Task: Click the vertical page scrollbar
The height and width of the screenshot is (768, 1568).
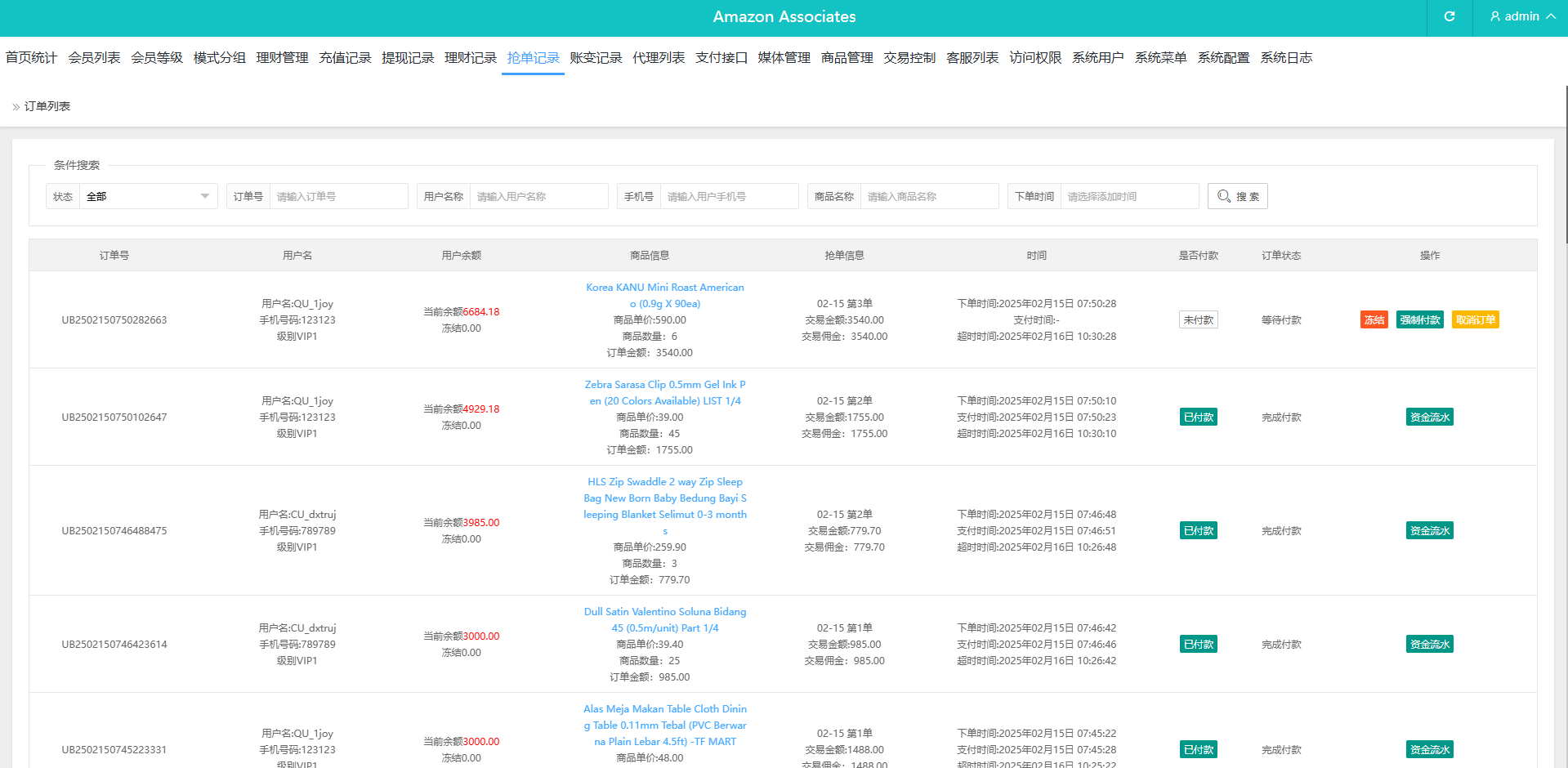Action: click(1565, 163)
